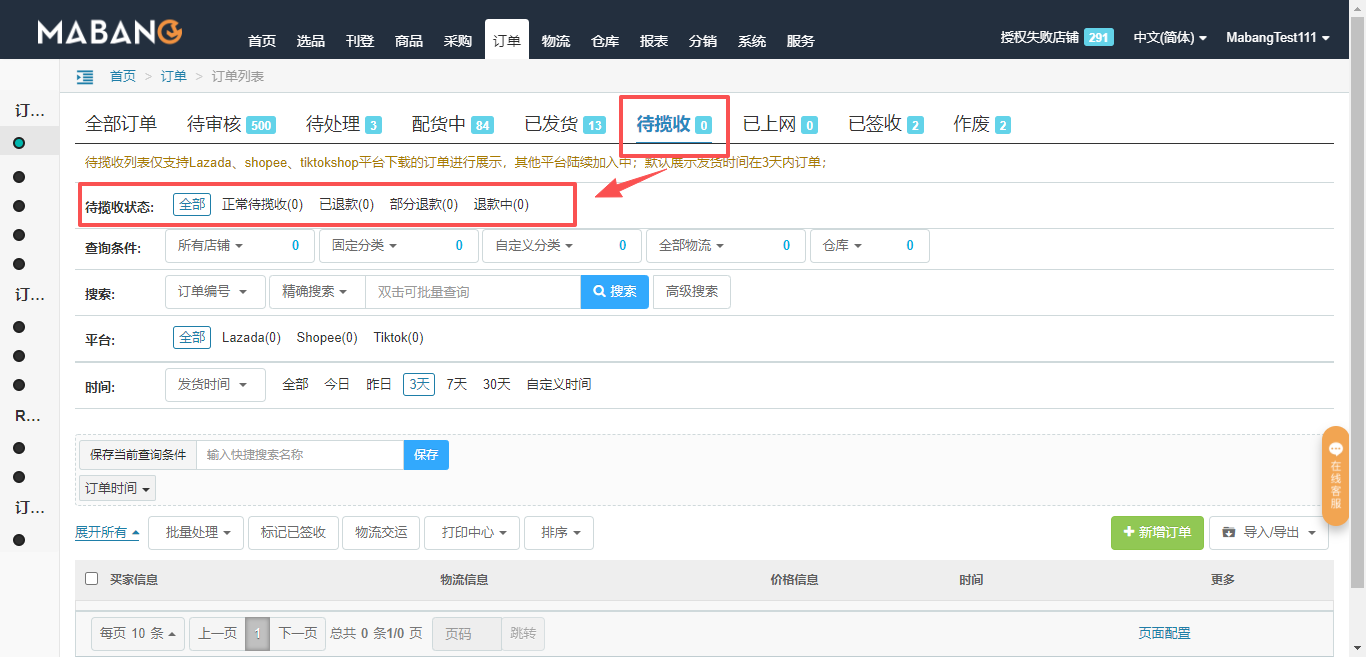
Task: Expand the 所有店铺 store dropdown
Action: click(210, 245)
